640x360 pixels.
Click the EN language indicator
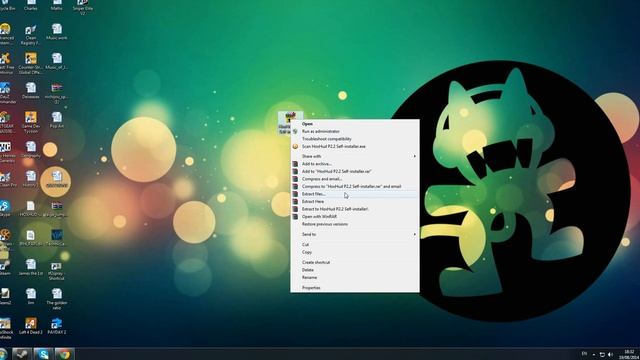(x=584, y=354)
